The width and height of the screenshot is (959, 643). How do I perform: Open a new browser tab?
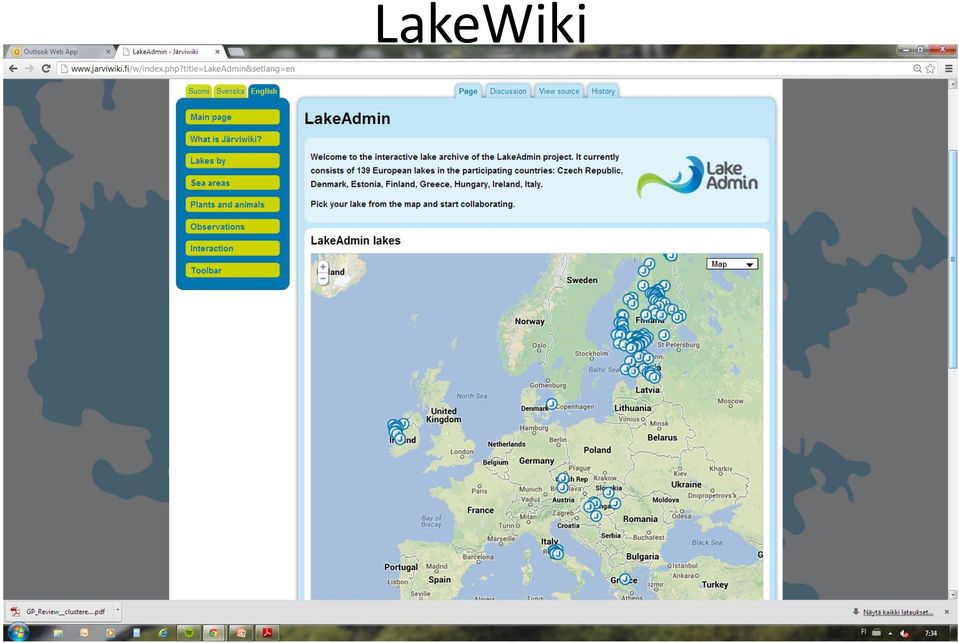pos(236,52)
